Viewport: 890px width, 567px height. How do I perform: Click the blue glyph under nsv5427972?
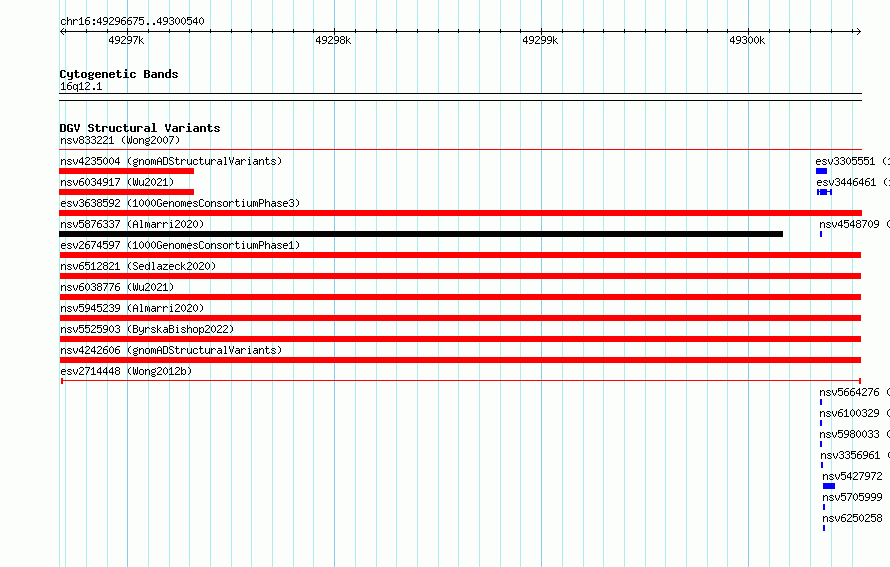[829, 486]
